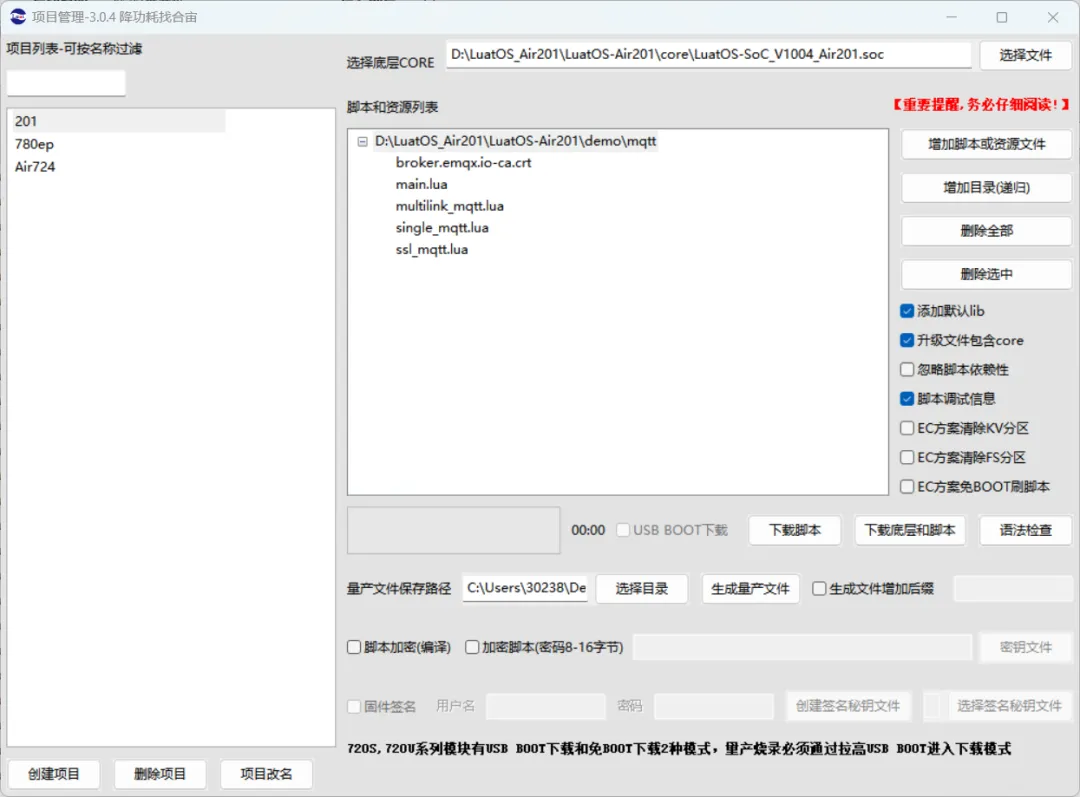Tick 加密脚本(密码8-16字节) checkbox
The height and width of the screenshot is (797, 1080).
pos(472,647)
